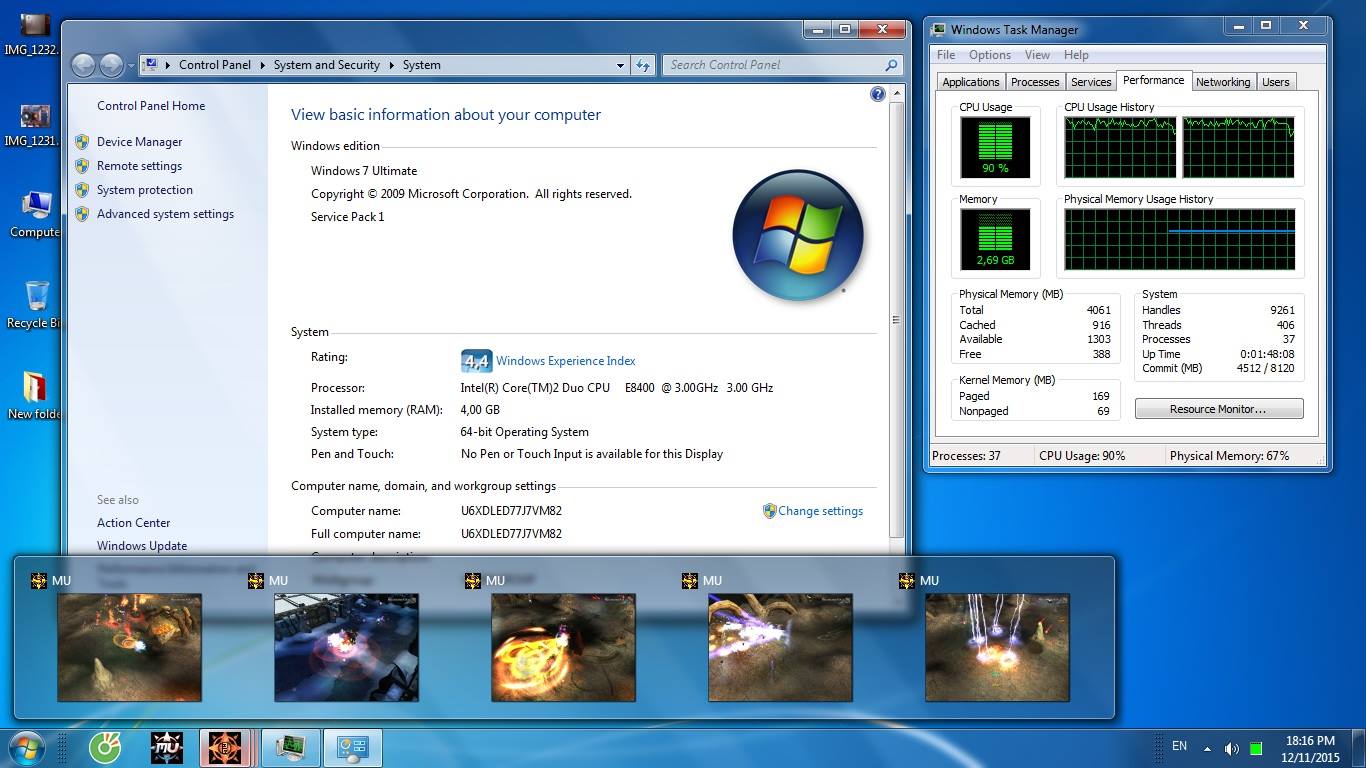
Task: Select Control Panel breadcrumb segment
Action: pyautogui.click(x=214, y=65)
